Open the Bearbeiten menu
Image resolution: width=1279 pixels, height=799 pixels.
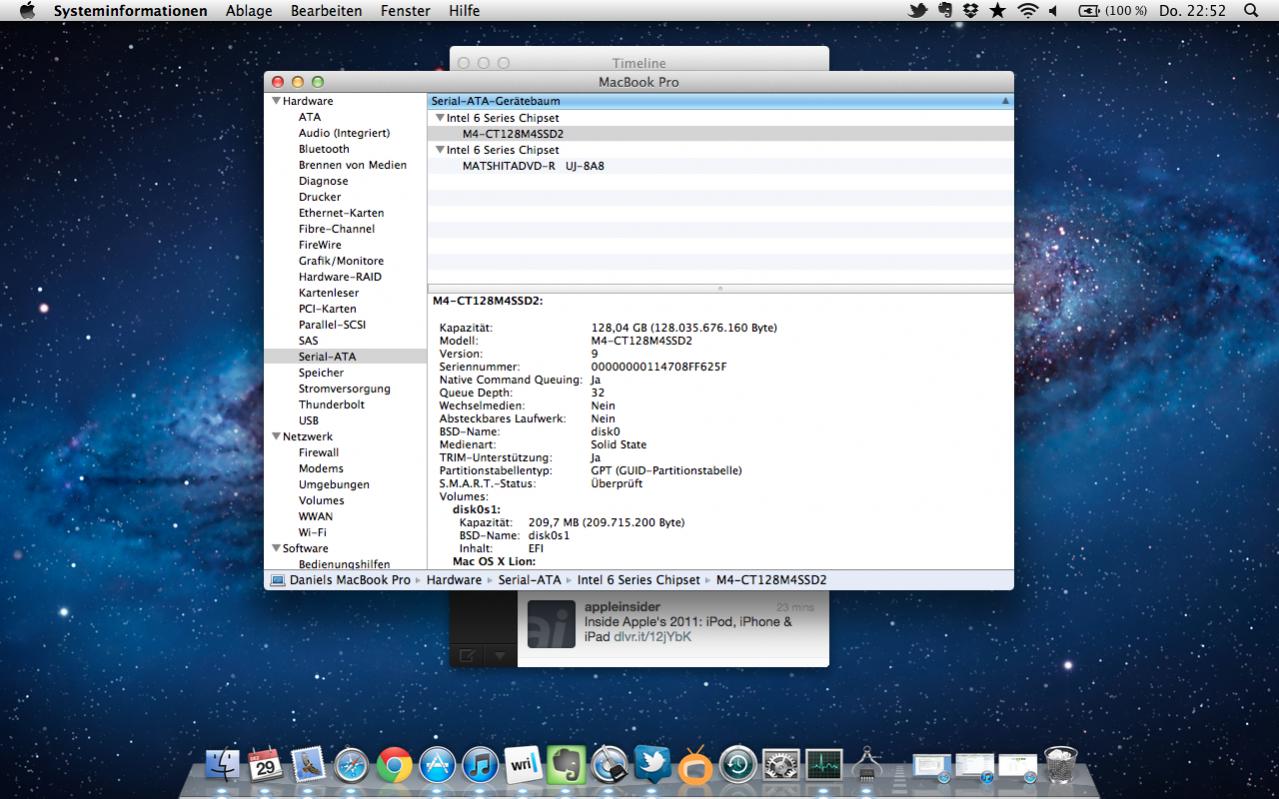(x=326, y=11)
